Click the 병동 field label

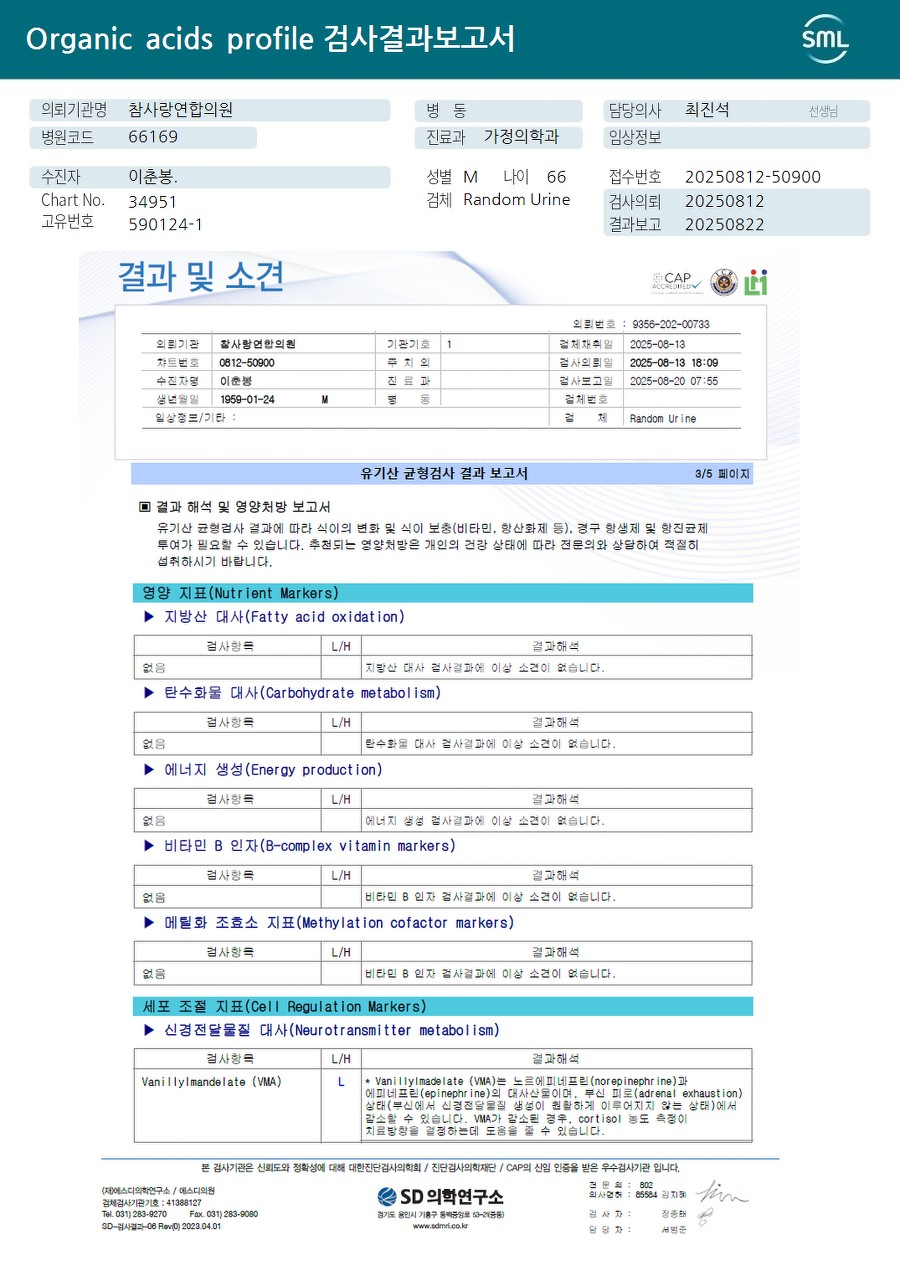click(446, 110)
